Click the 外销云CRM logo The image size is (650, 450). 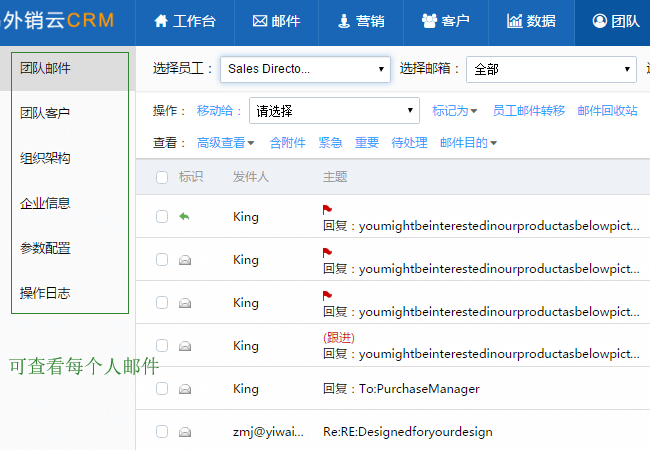pyautogui.click(x=58, y=20)
